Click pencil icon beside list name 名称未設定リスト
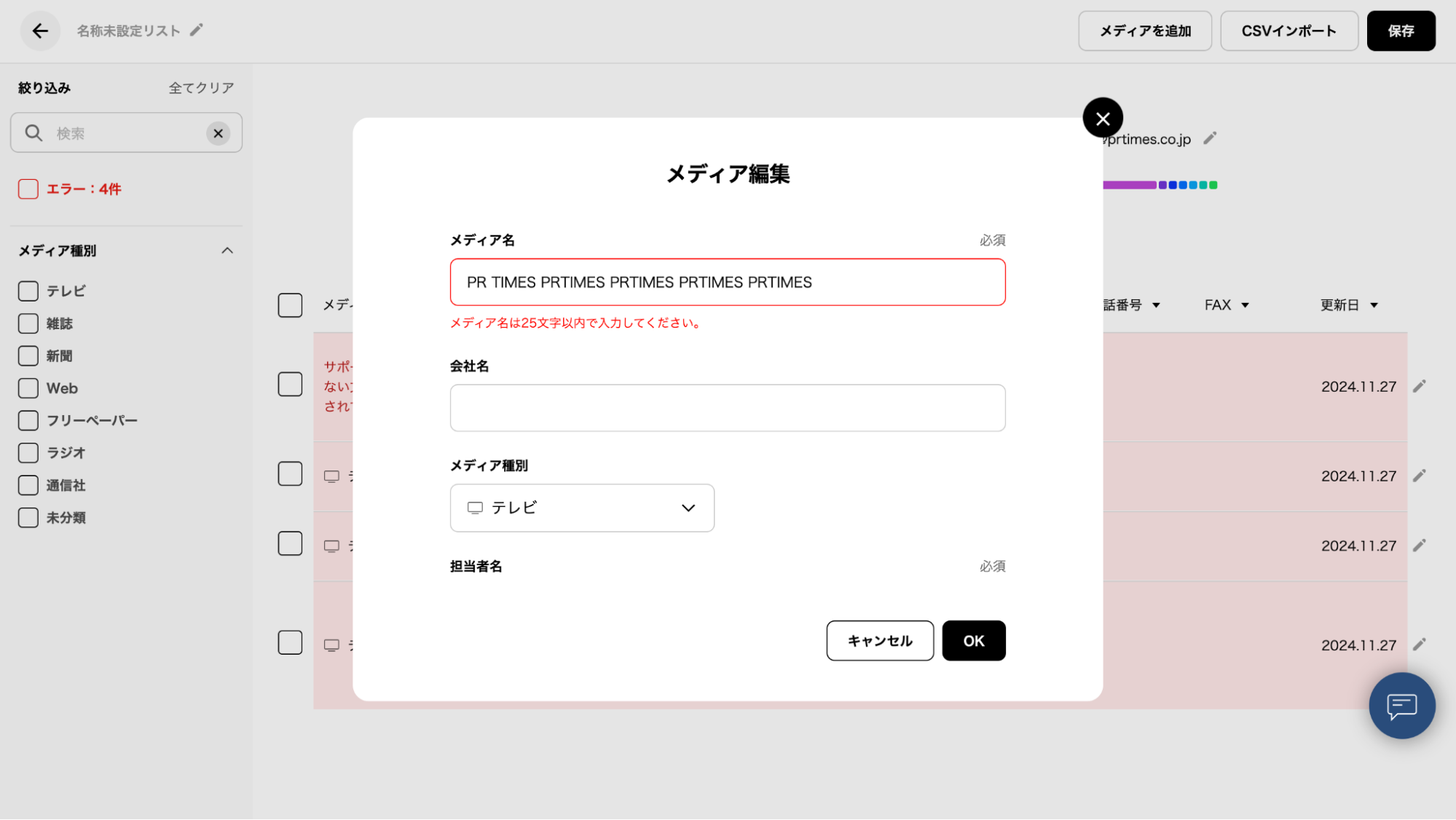This screenshot has width=1456, height=820. coord(196,30)
